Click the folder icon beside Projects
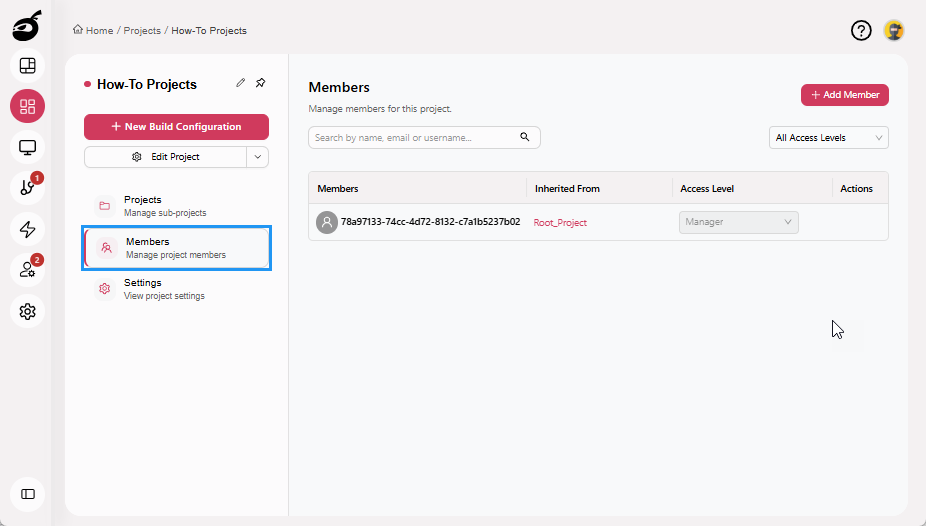926x526 pixels. coord(105,206)
